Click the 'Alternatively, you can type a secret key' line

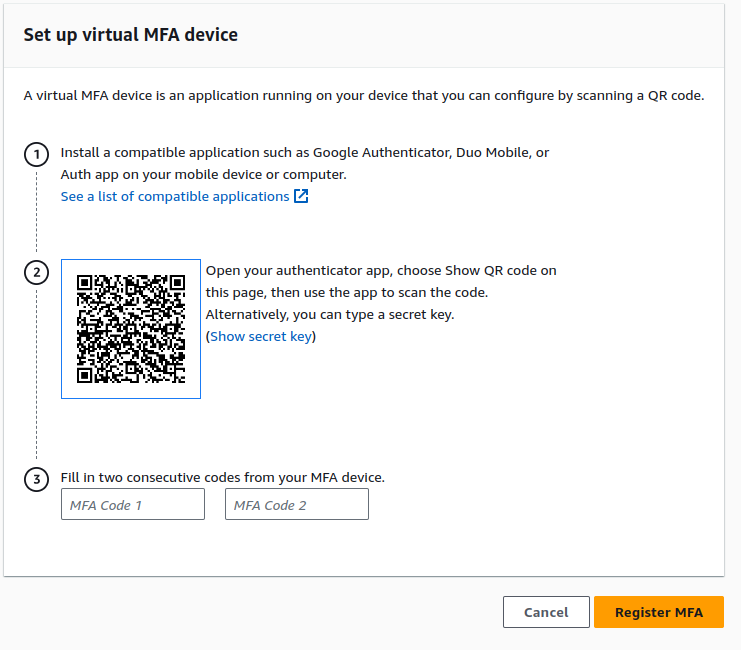[x=330, y=315]
